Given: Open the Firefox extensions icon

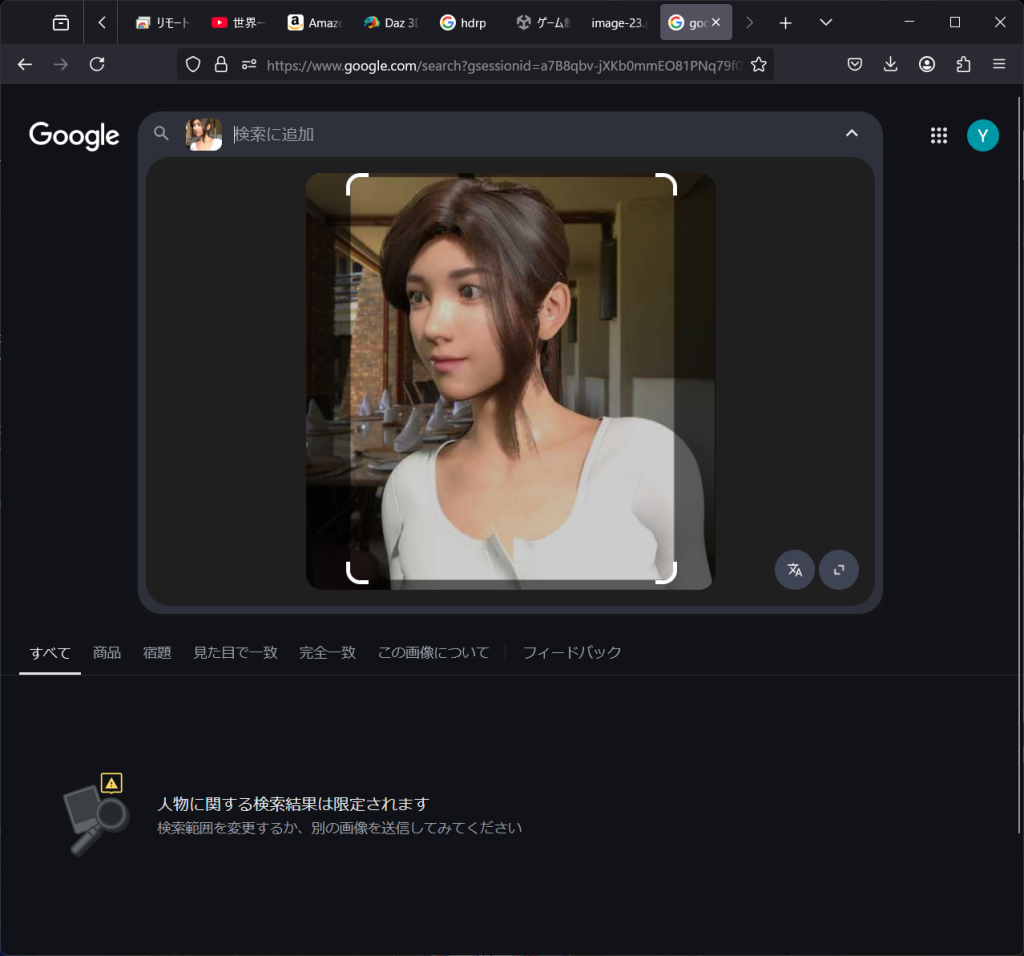Looking at the screenshot, I should (x=963, y=64).
